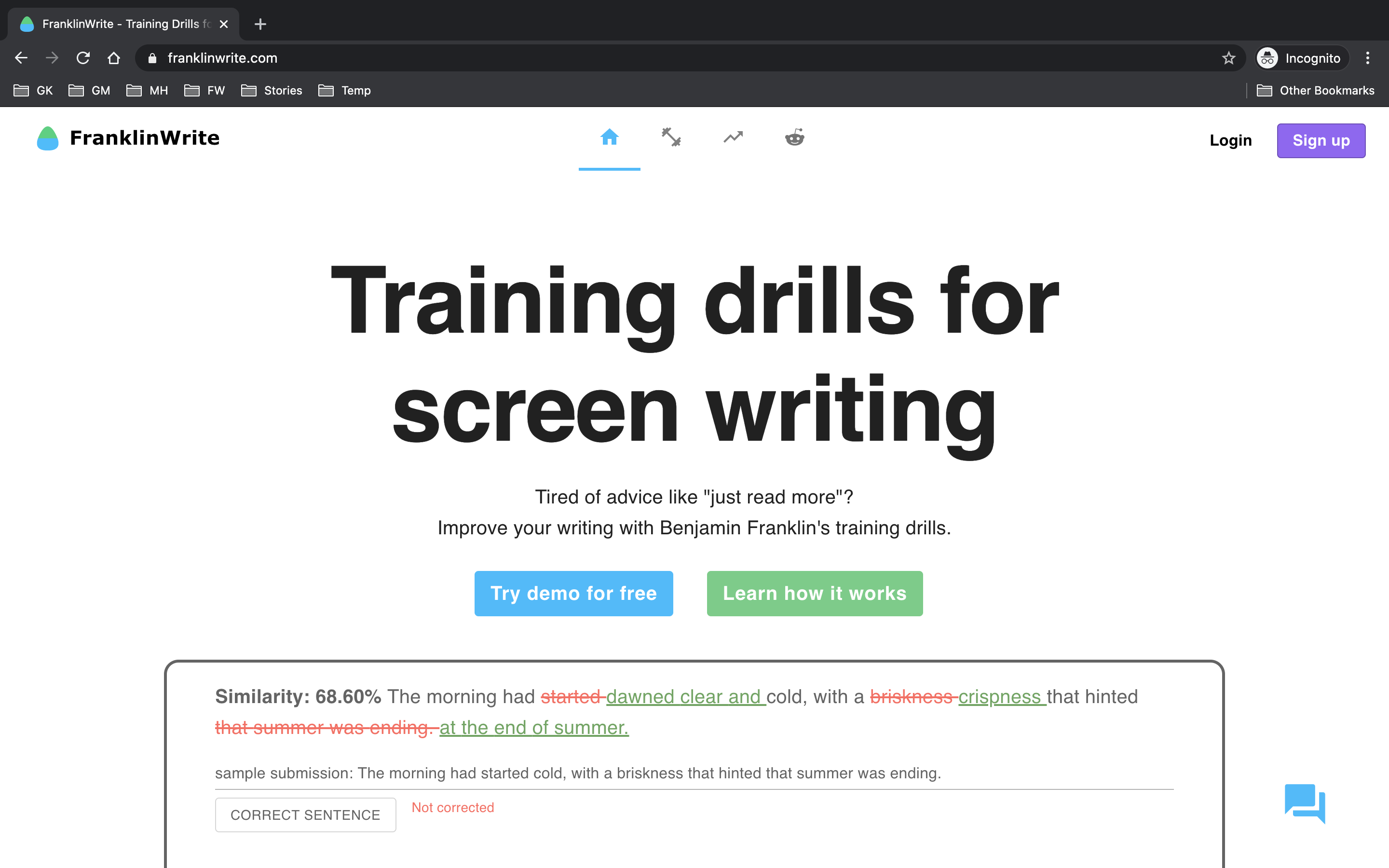Viewport: 1389px width, 868px height.
Task: Bookmark page with the star icon
Action: point(1228,58)
